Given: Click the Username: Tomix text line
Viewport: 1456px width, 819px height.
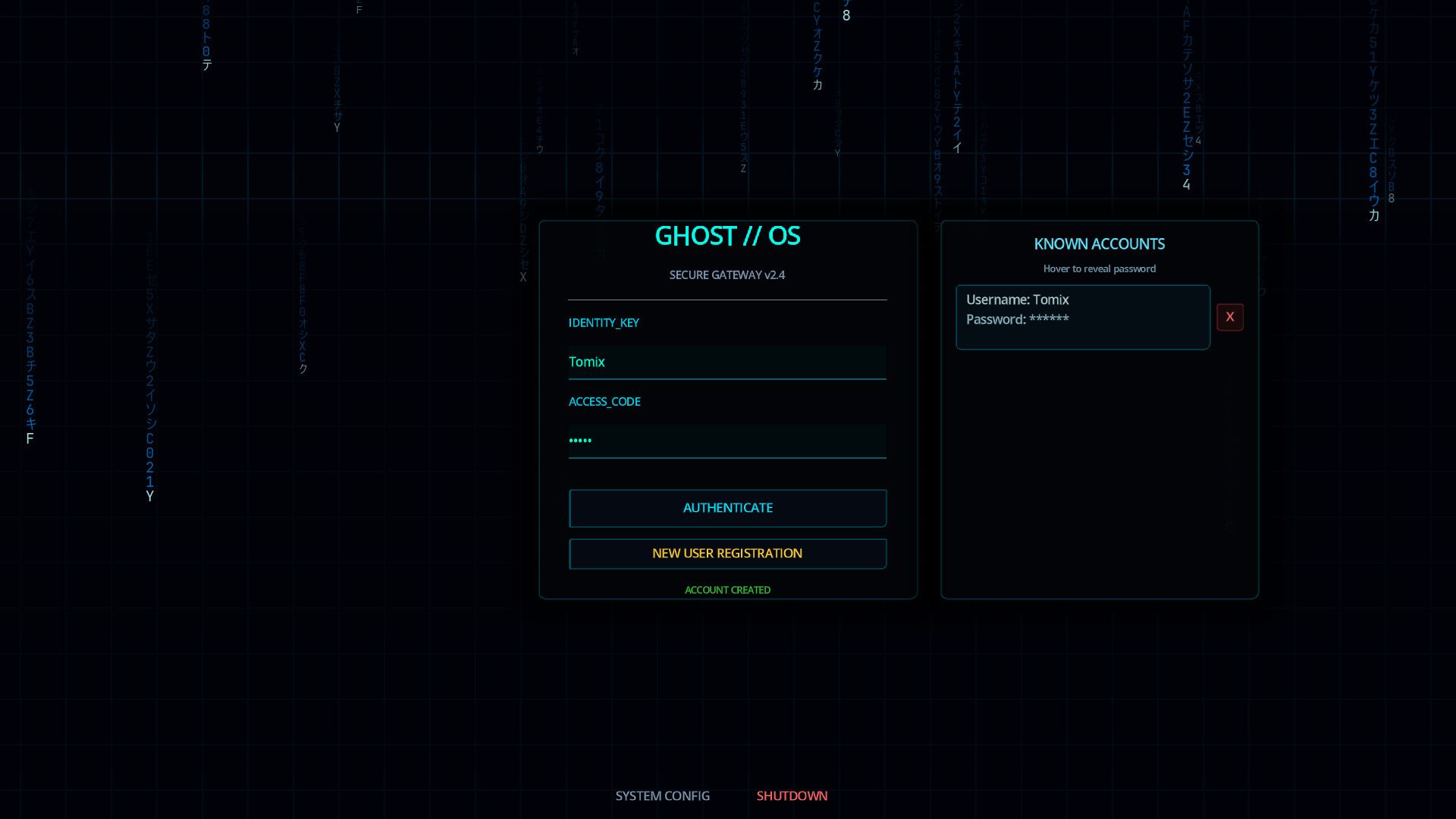Looking at the screenshot, I should 1017,300.
